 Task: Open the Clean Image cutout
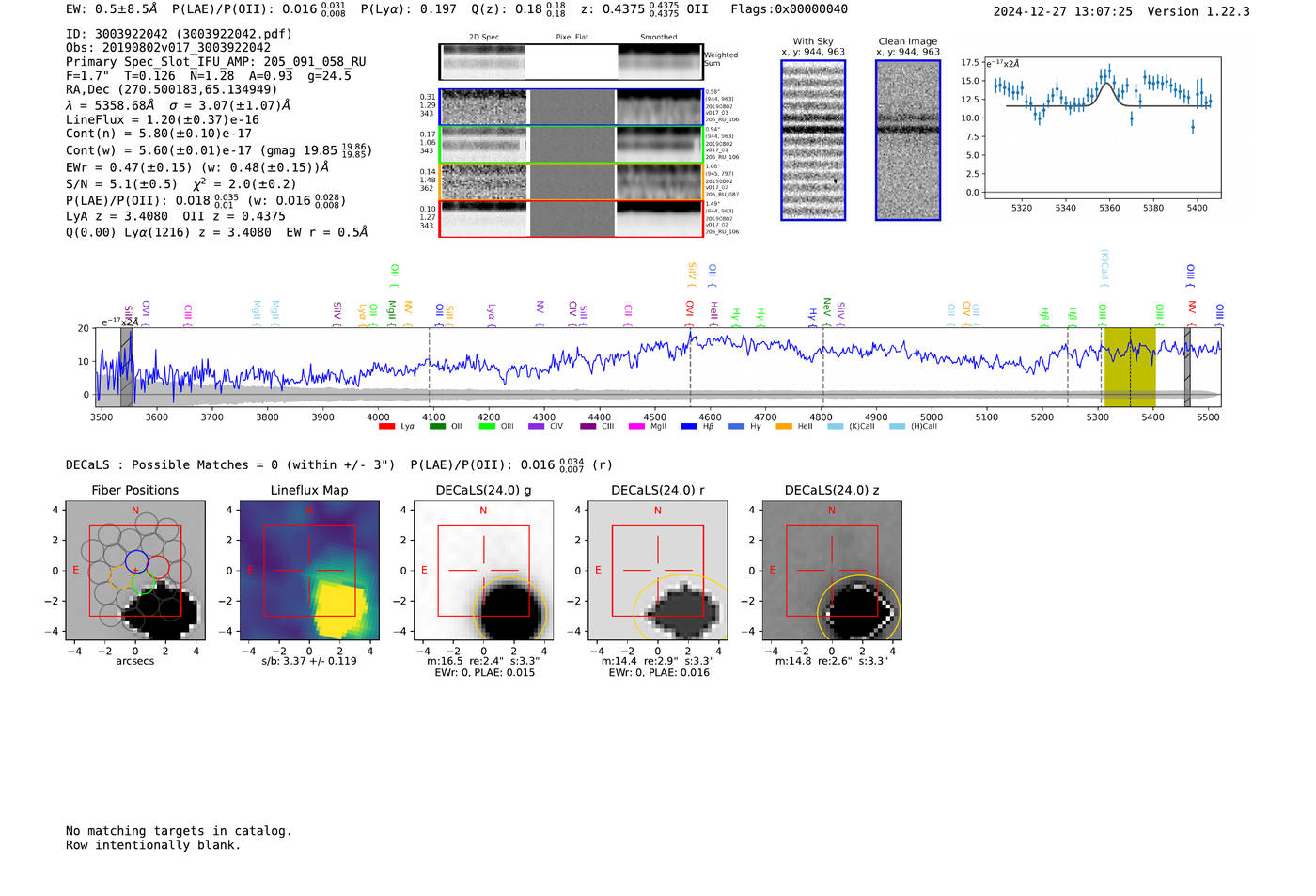908,140
